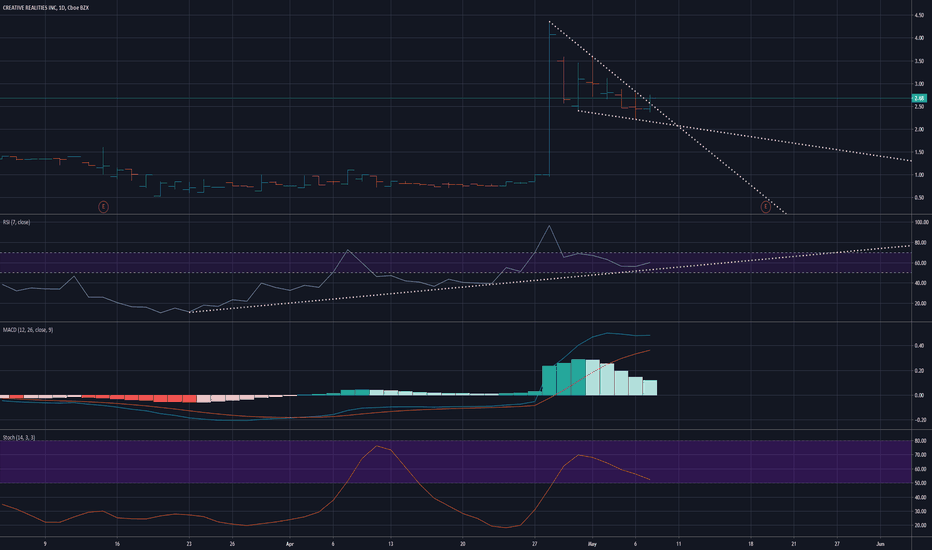Click the Stoch 30.00 scale label
Screen dimensions: 932x550
point(920,511)
